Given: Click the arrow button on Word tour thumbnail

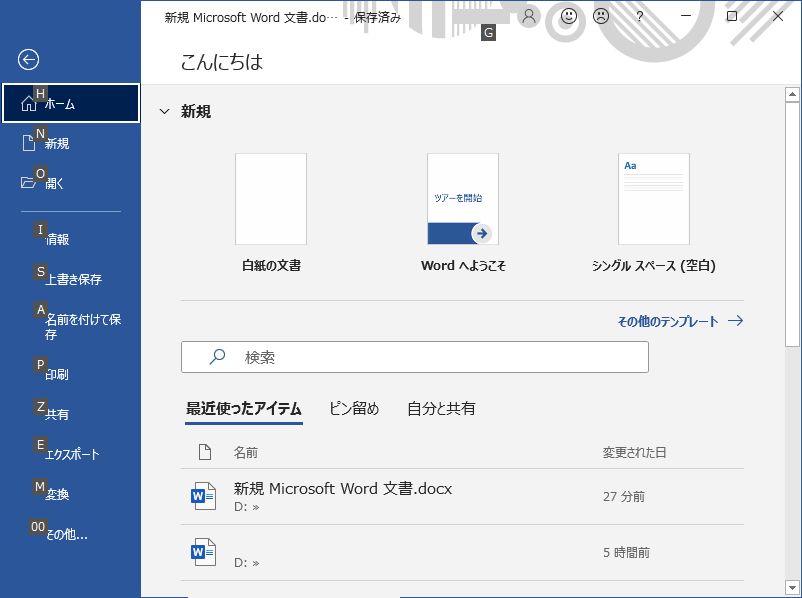Looking at the screenshot, I should tap(481, 233).
